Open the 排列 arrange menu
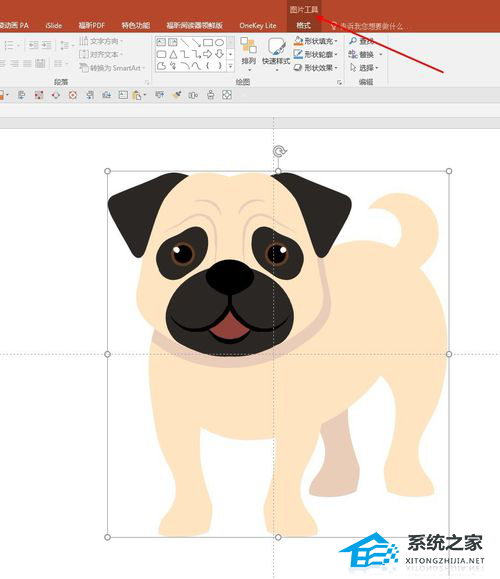This screenshot has height=579, width=500. coord(249,54)
